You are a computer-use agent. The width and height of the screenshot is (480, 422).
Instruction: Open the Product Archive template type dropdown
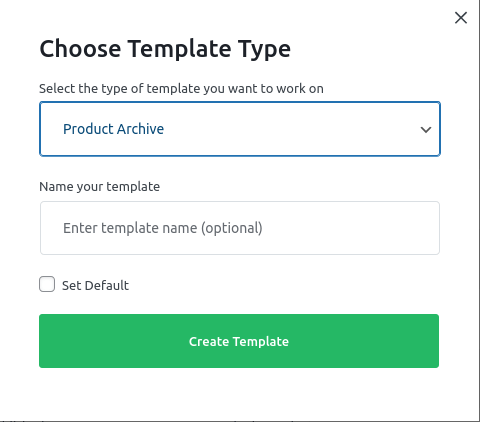click(x=240, y=129)
